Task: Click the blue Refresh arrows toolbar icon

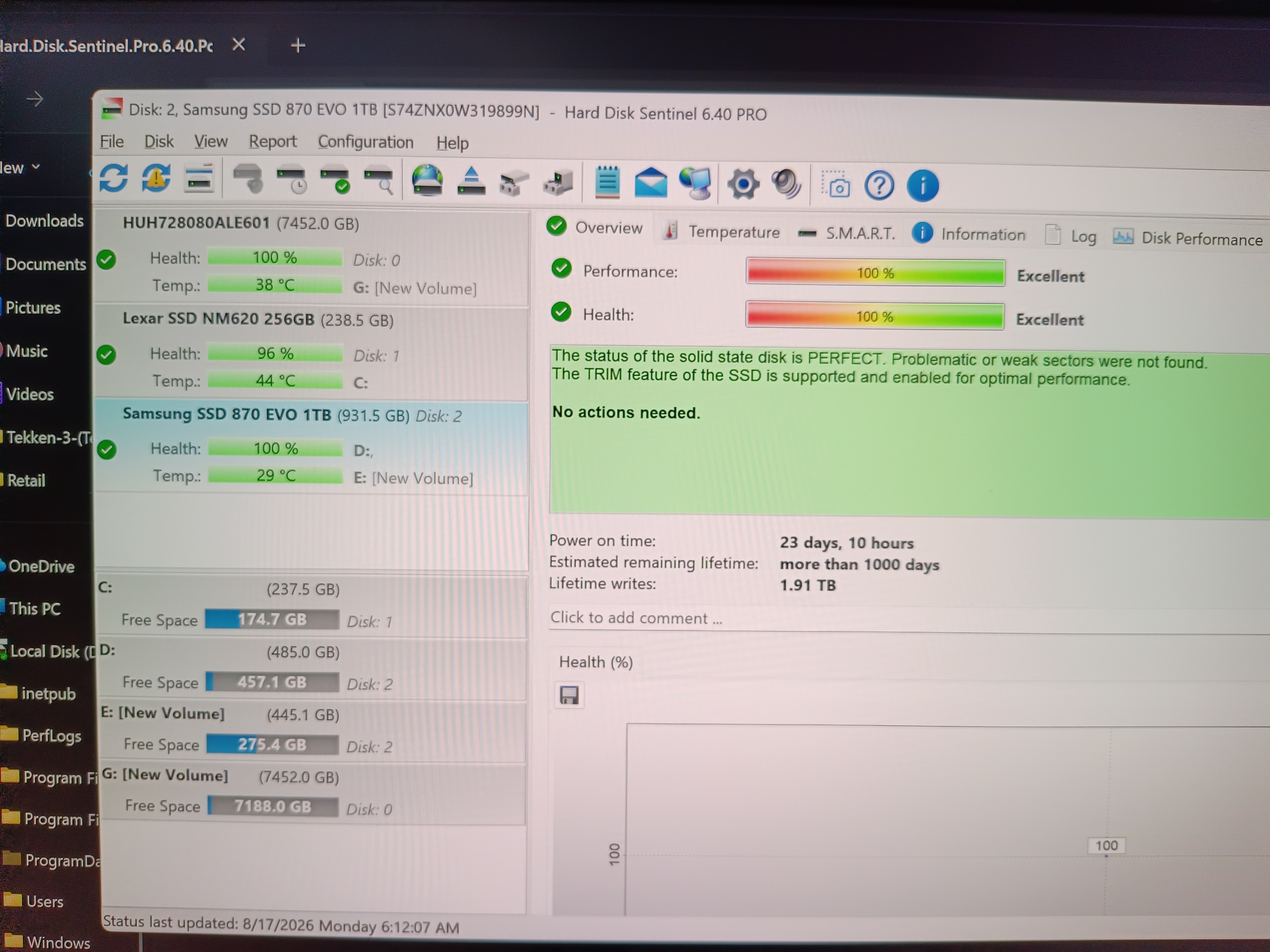Action: (x=113, y=178)
